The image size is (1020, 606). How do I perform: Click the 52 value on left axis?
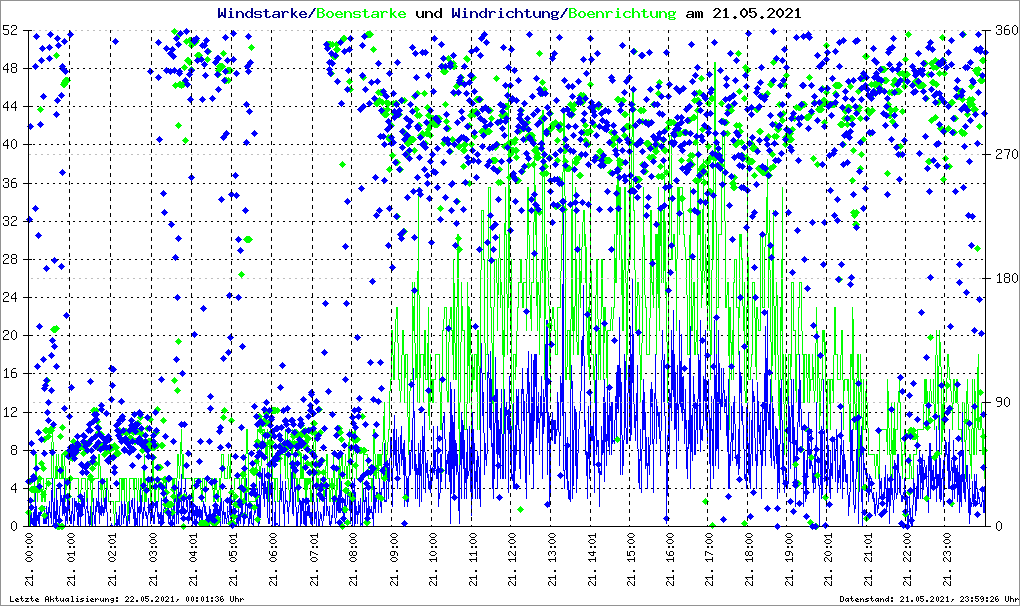[x=10, y=30]
